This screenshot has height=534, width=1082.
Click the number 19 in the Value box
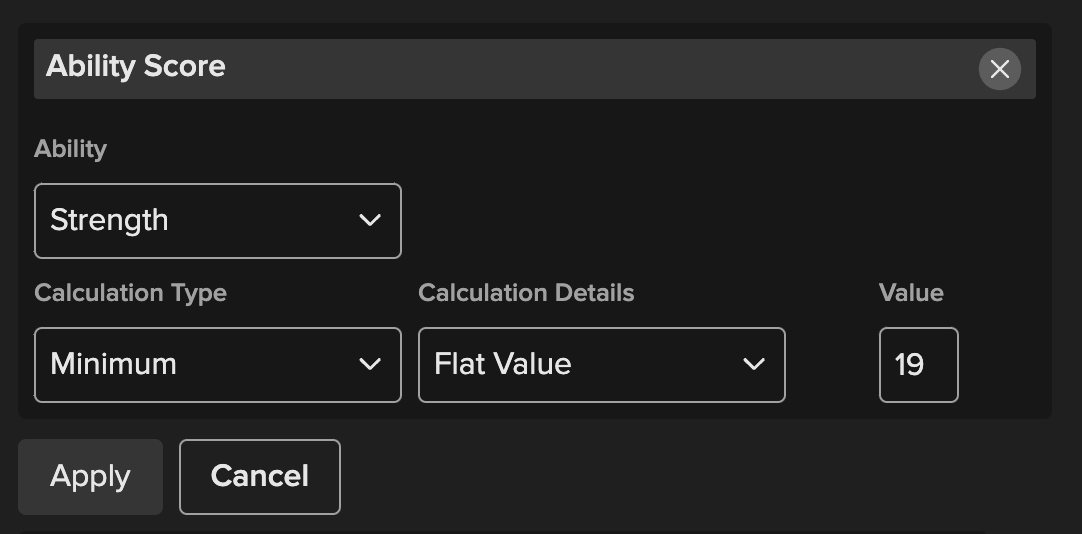click(909, 364)
